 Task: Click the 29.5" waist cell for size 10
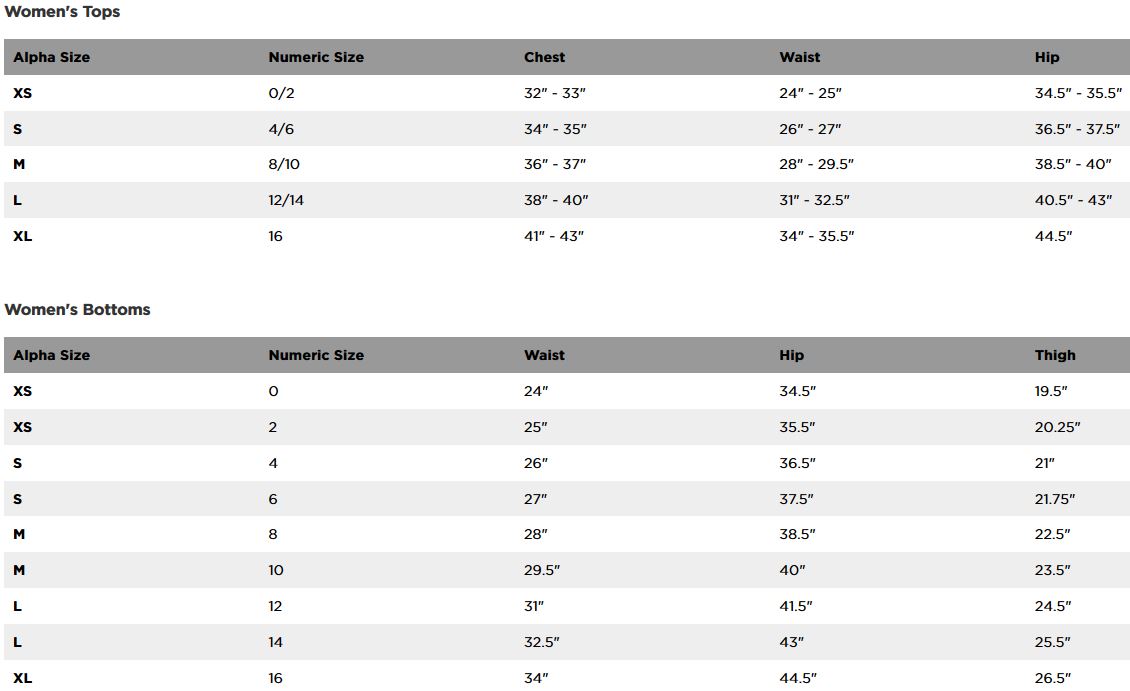tap(542, 570)
